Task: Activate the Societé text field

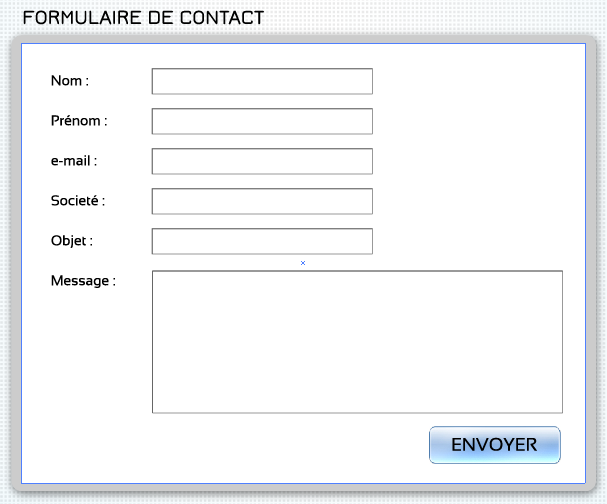Action: tap(262, 201)
